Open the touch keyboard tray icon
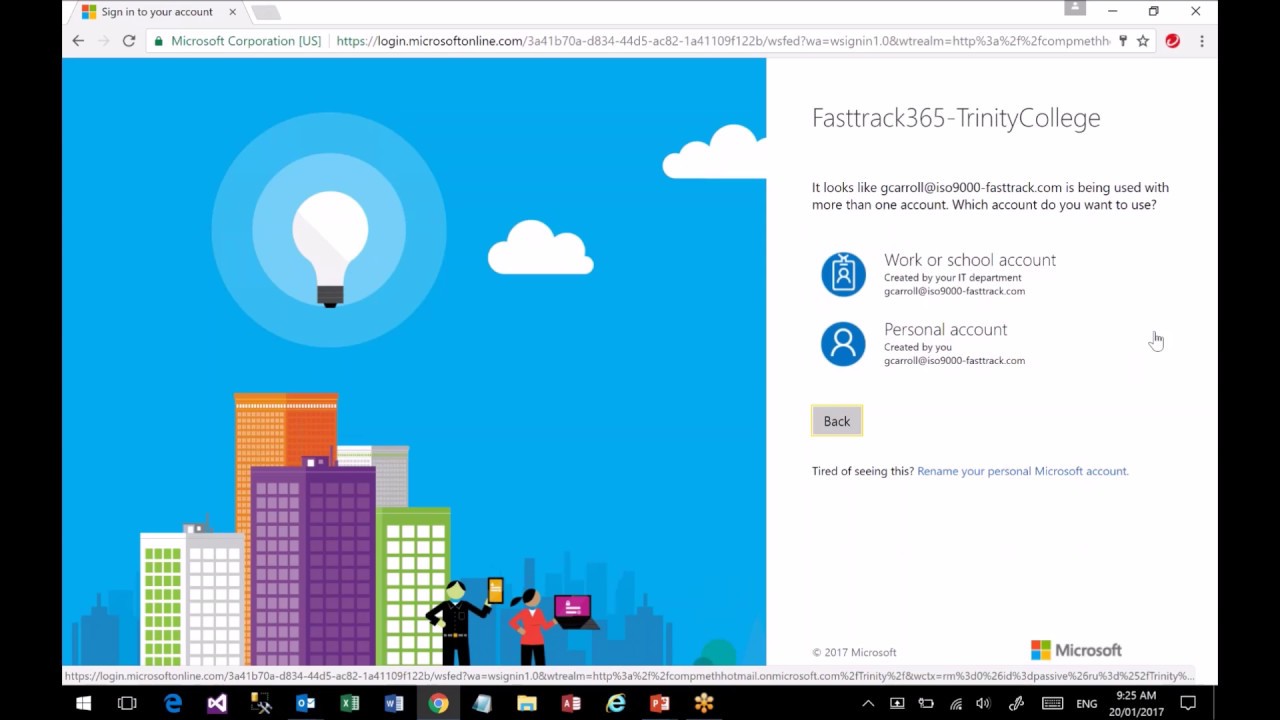This screenshot has width=1280, height=720. coord(1052,704)
